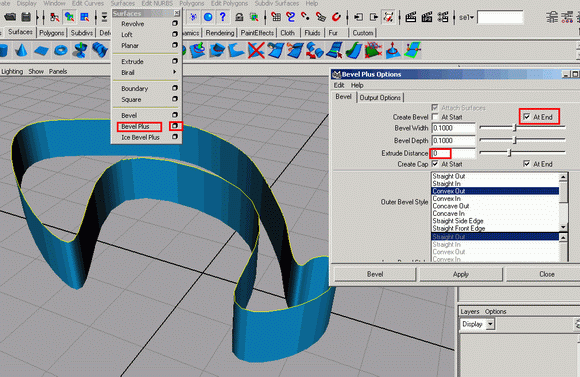Click the Extrude Distance input field
This screenshot has height=377, width=580.
pyautogui.click(x=453, y=153)
